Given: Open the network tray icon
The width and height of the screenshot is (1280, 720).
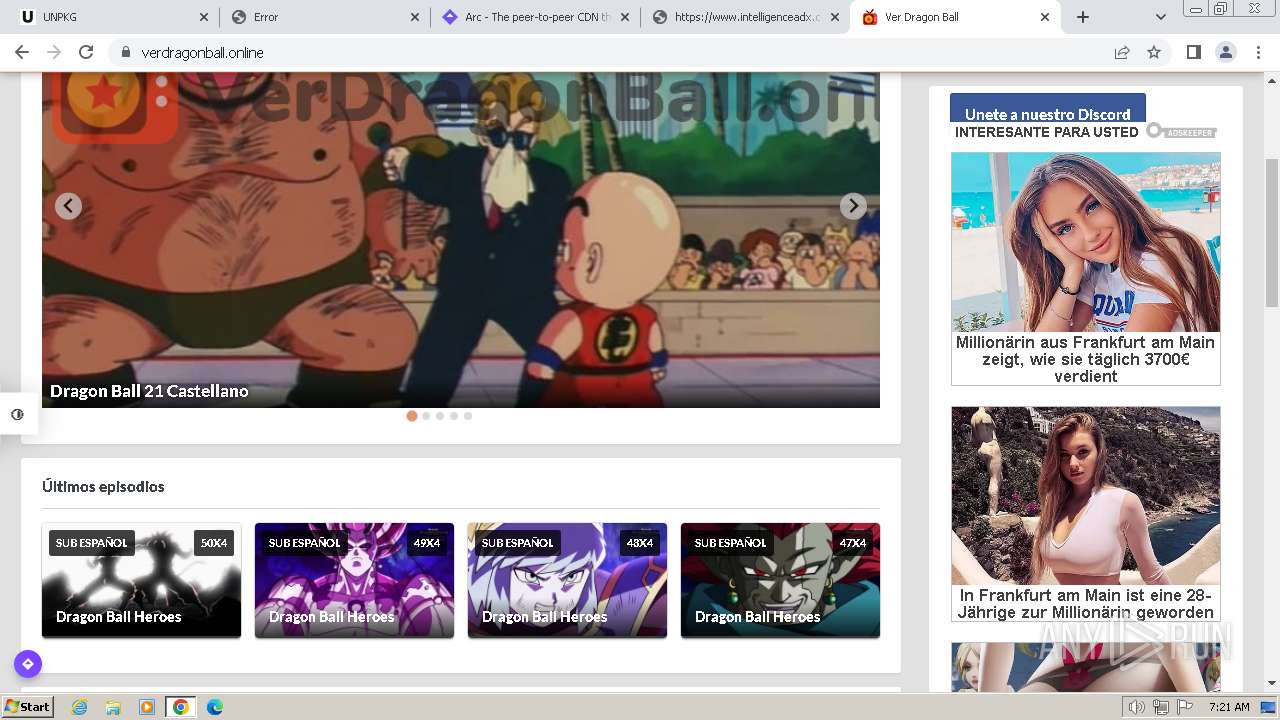Looking at the screenshot, I should pyautogui.click(x=1161, y=707).
